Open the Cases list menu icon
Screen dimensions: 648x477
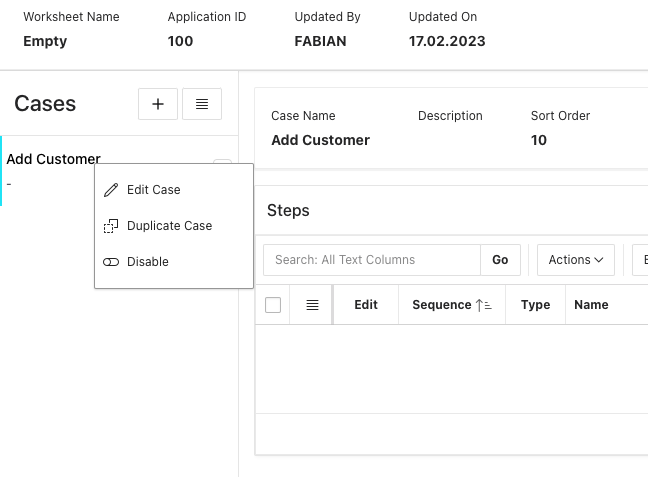pos(202,104)
